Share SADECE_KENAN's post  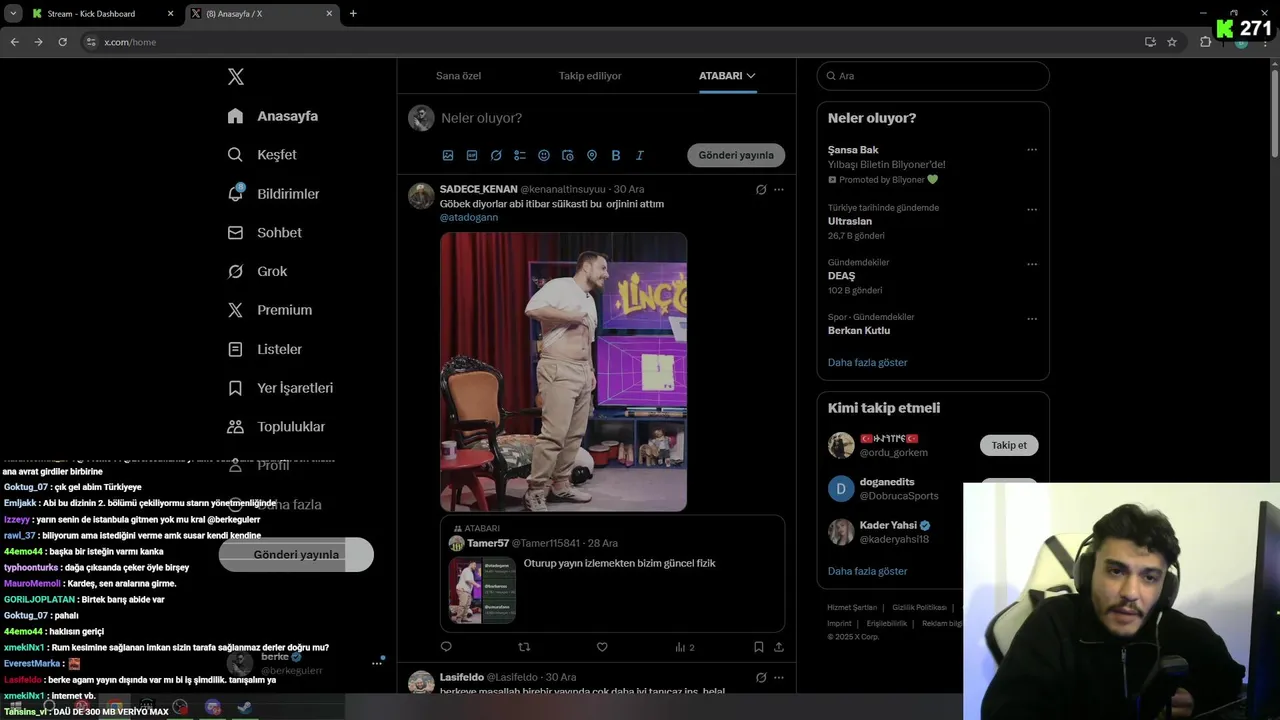tap(779, 647)
